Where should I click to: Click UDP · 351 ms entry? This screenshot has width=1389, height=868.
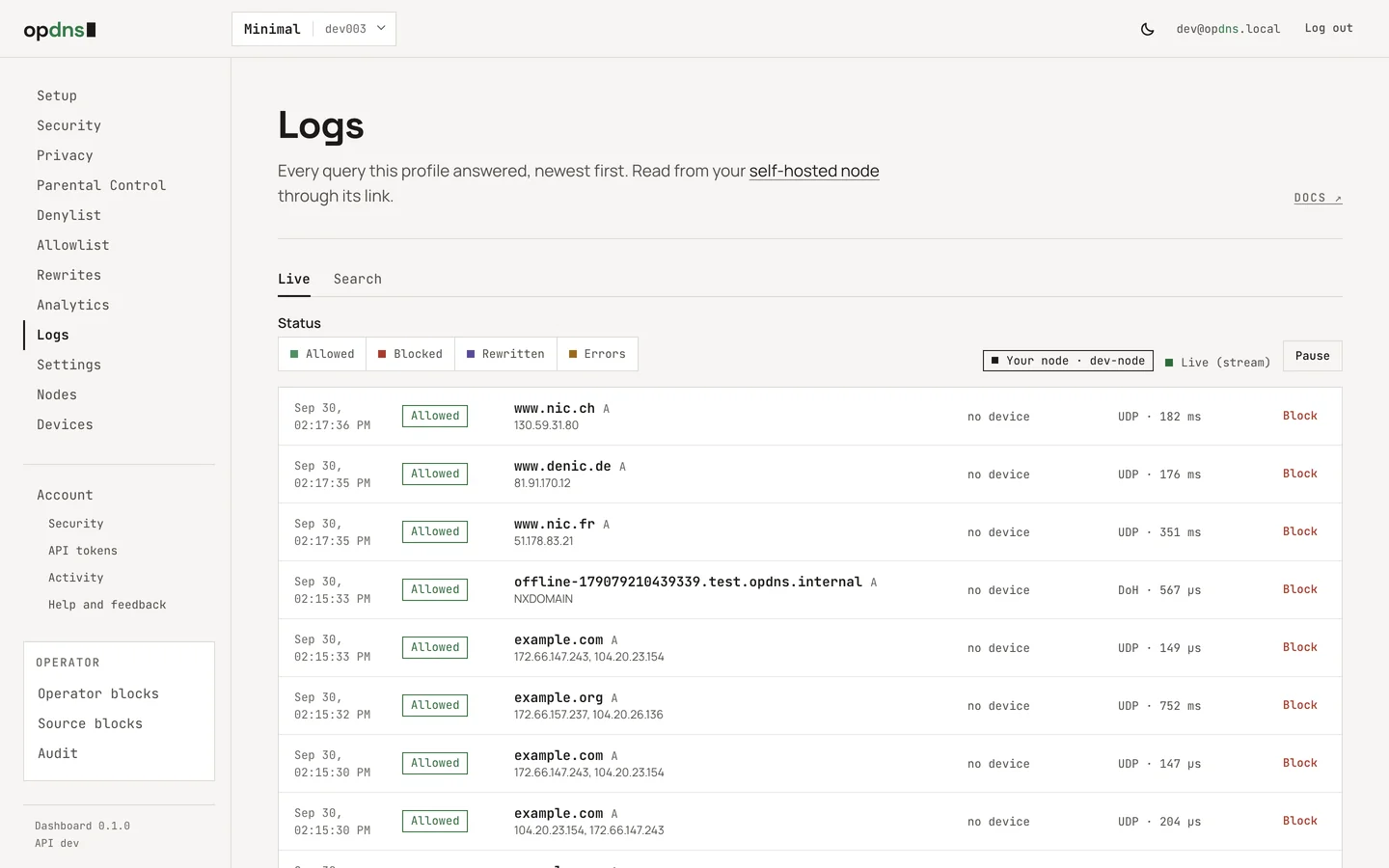tap(1159, 532)
